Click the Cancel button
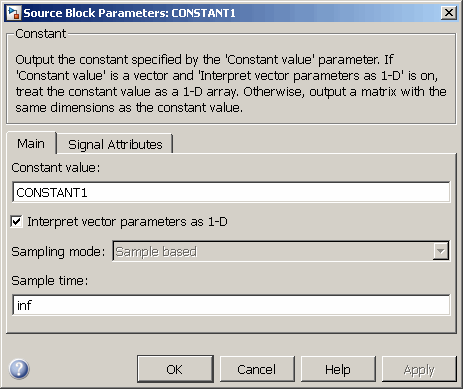Image resolution: width=463 pixels, height=389 pixels. click(x=257, y=369)
